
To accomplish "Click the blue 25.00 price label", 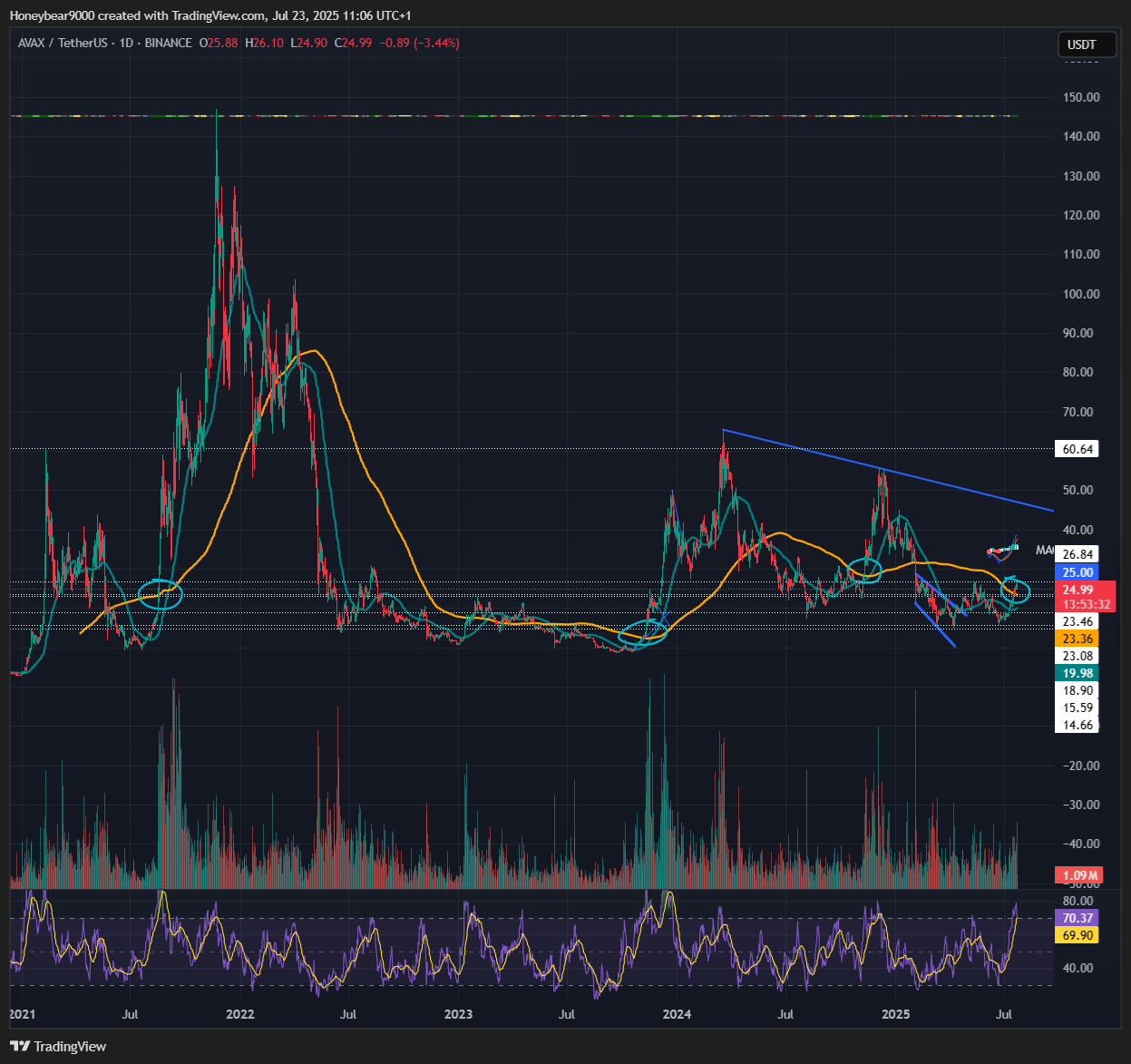I will tap(1078, 572).
